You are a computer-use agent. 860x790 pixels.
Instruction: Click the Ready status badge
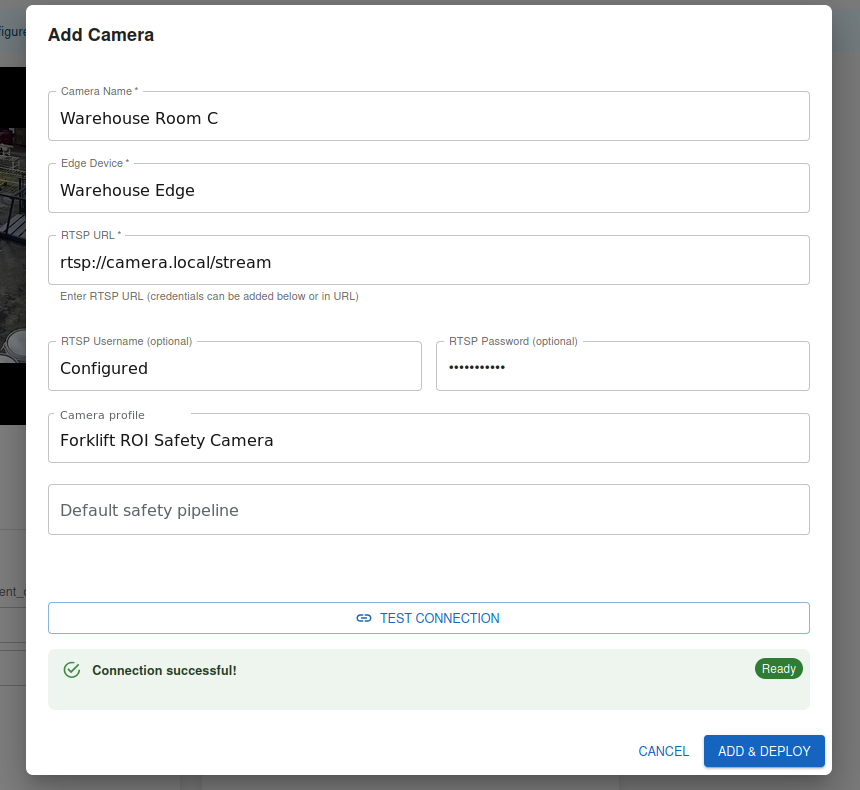click(778, 669)
